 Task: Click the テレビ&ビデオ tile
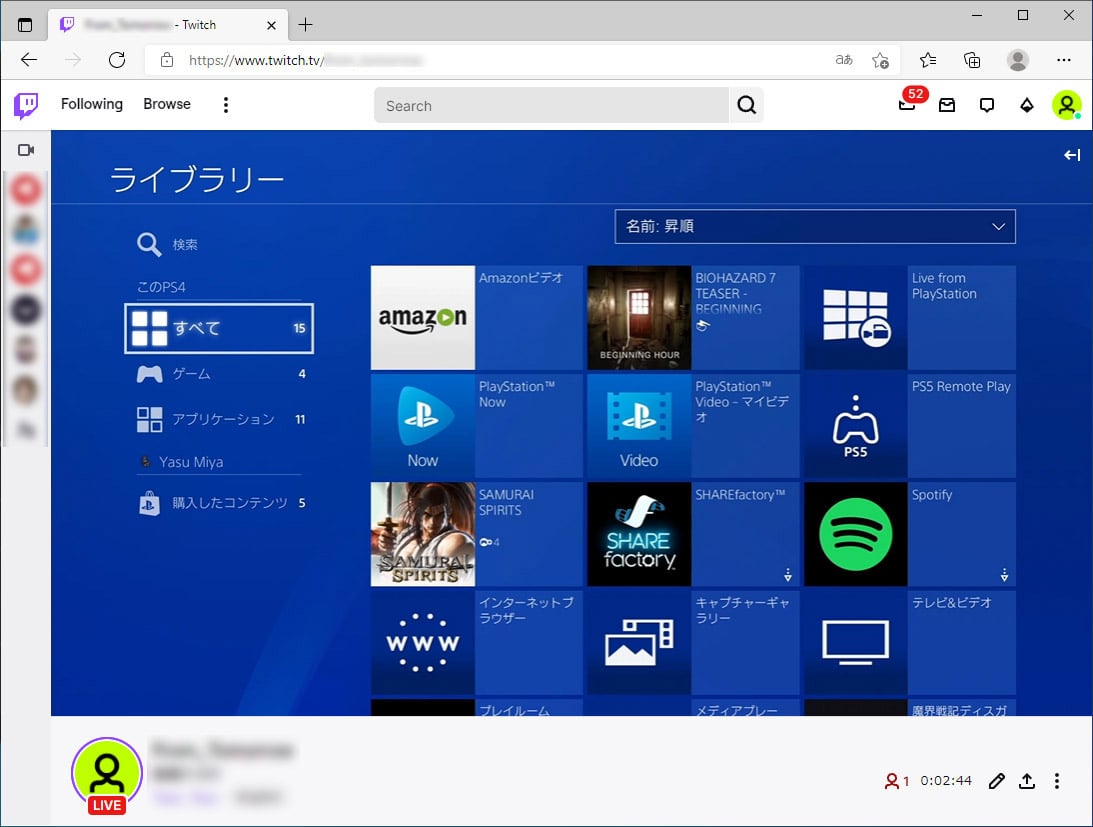pos(910,642)
